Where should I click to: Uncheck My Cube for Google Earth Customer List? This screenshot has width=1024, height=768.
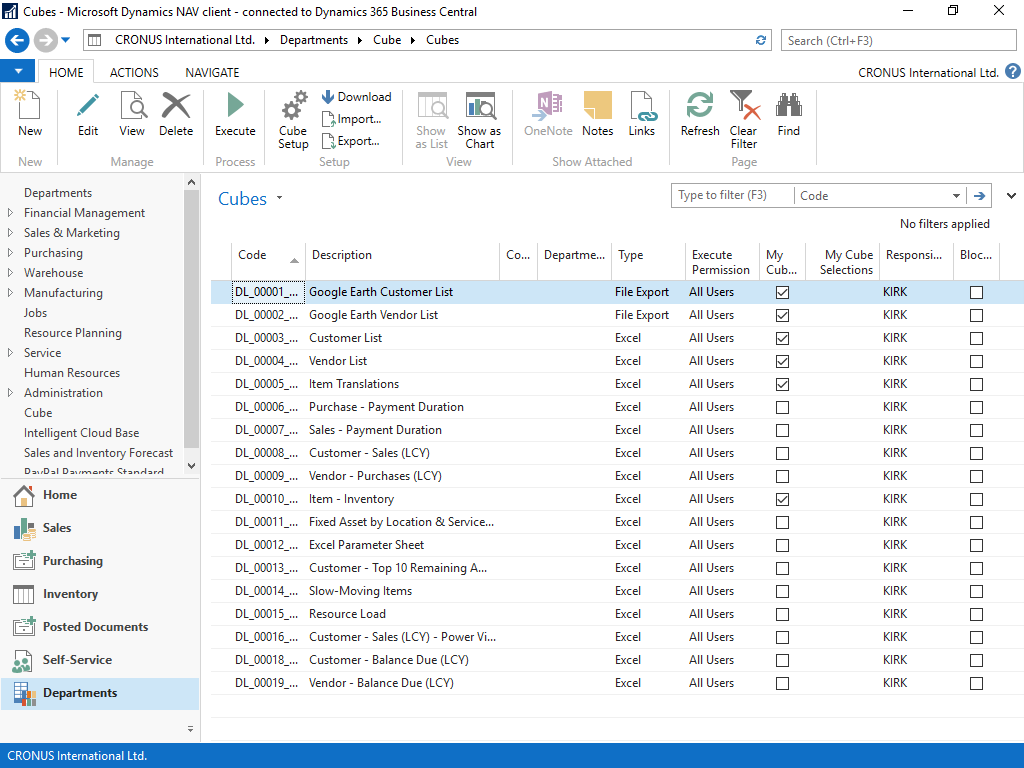pyautogui.click(x=782, y=293)
